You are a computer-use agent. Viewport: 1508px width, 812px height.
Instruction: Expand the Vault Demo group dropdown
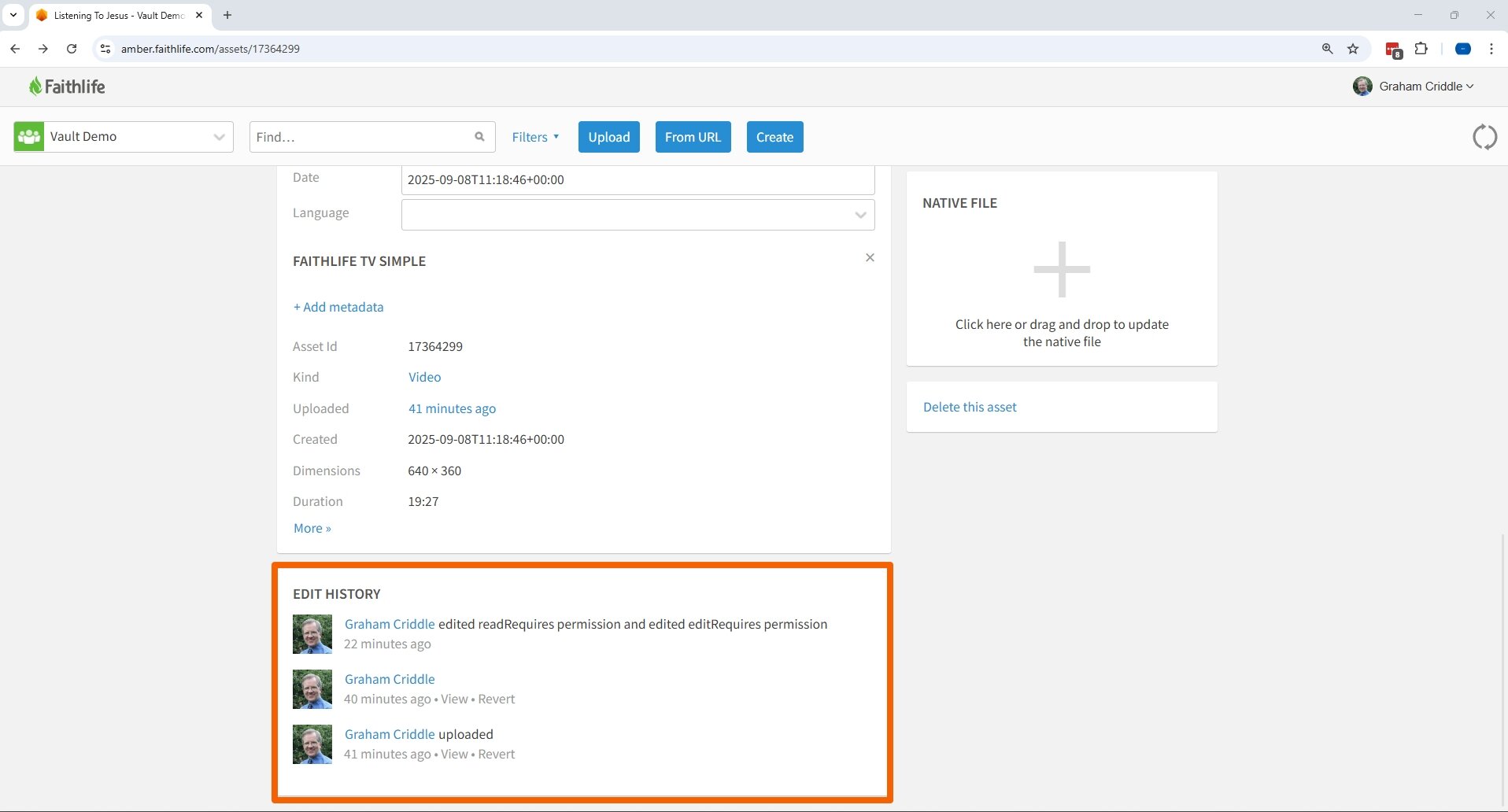coord(218,137)
